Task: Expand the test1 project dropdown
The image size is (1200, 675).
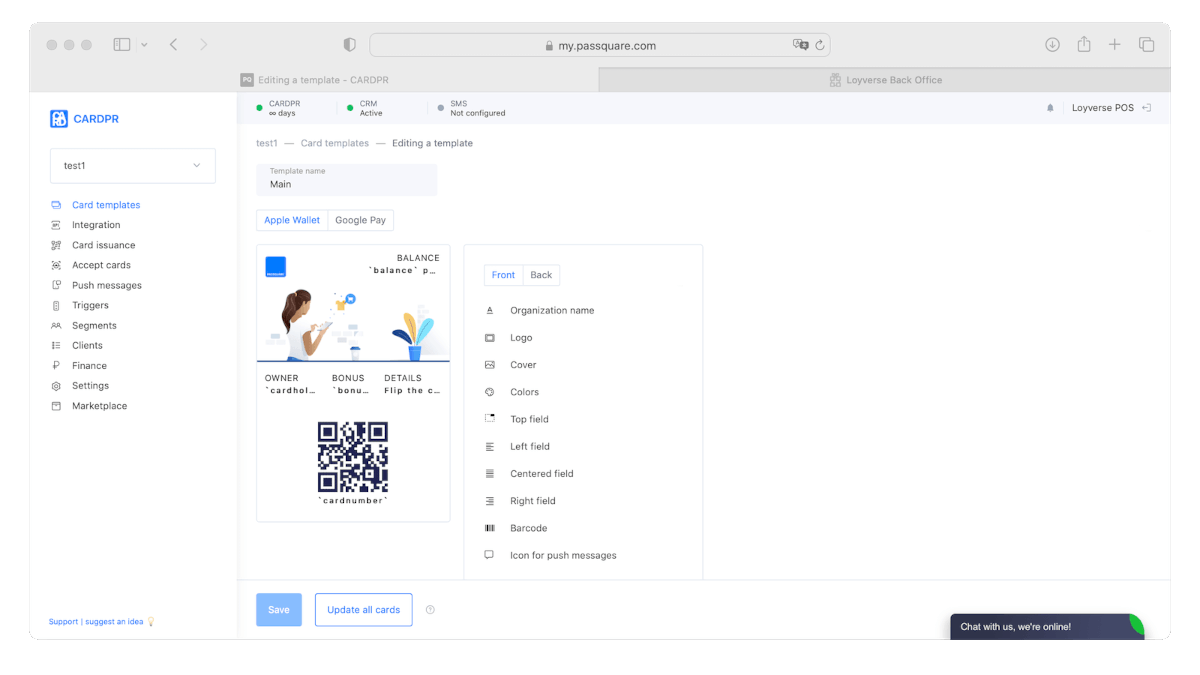Action: pyautogui.click(x=133, y=166)
